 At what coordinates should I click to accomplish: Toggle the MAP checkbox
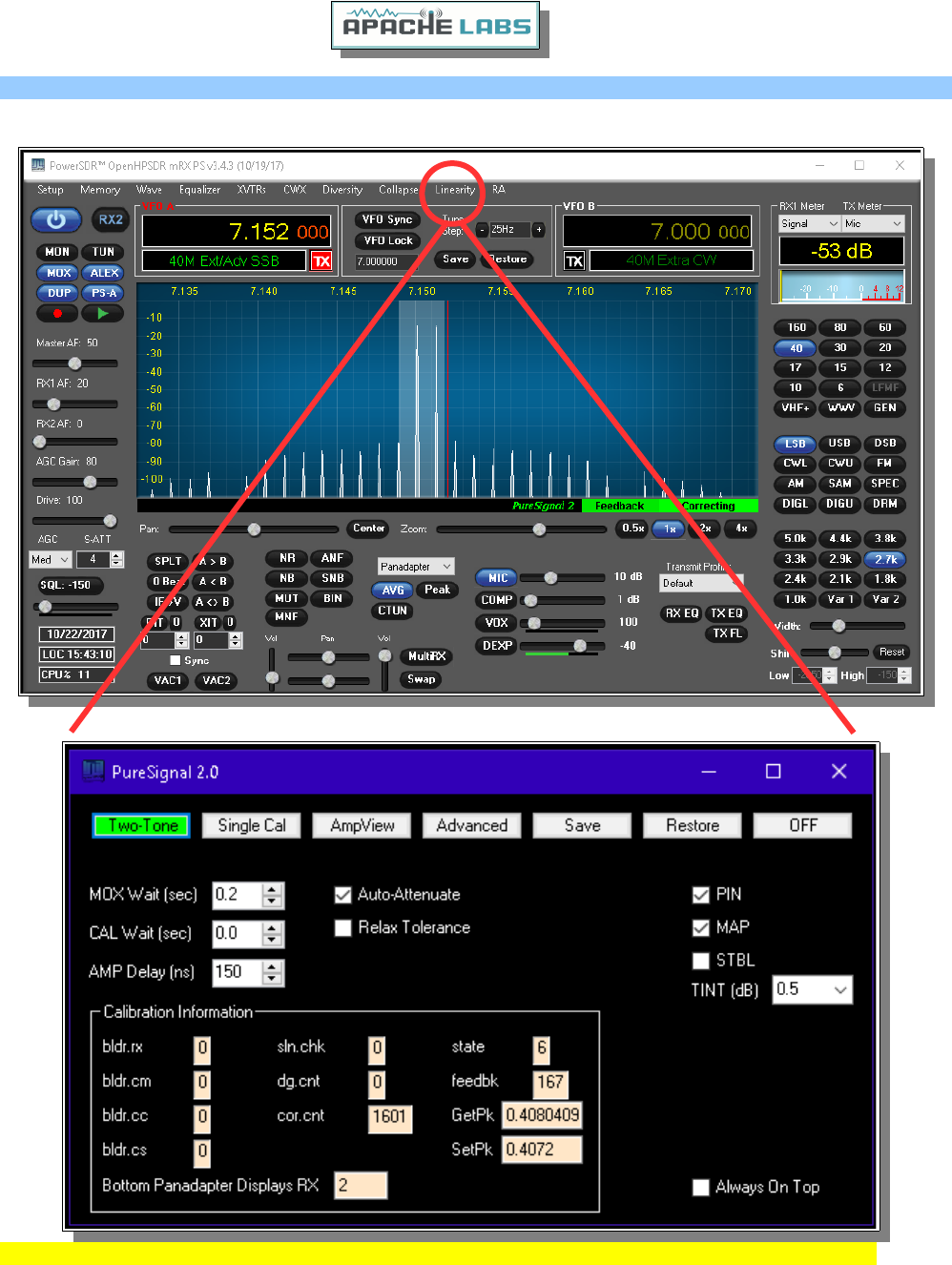pos(700,927)
